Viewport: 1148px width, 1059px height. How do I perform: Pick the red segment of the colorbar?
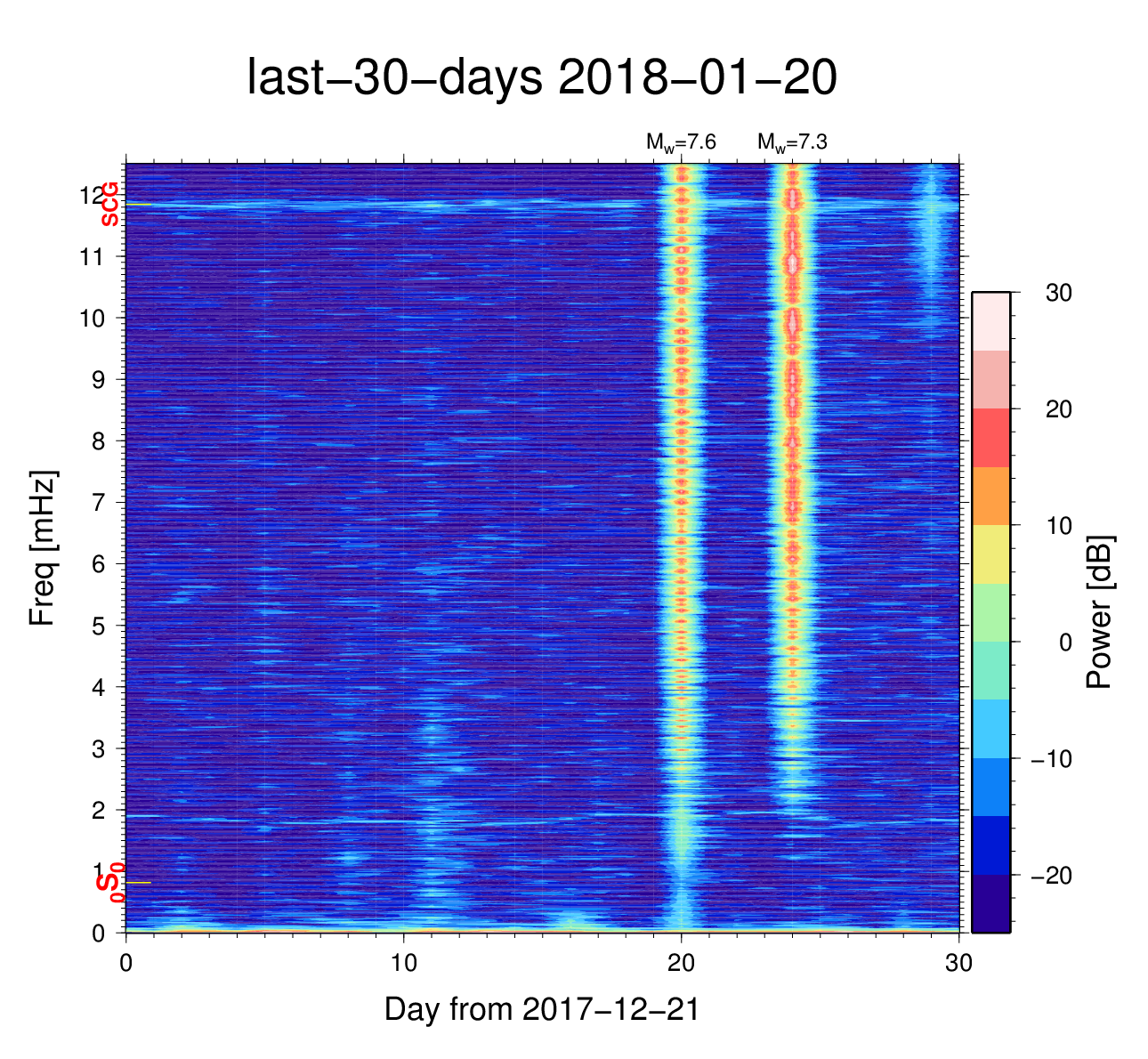click(990, 438)
